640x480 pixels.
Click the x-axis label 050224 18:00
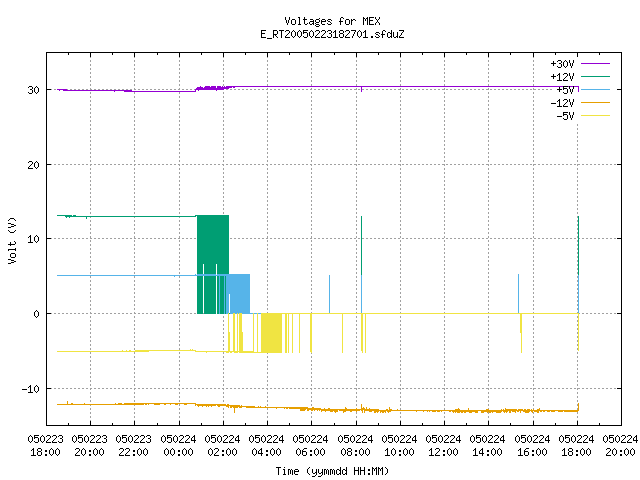tap(577, 446)
